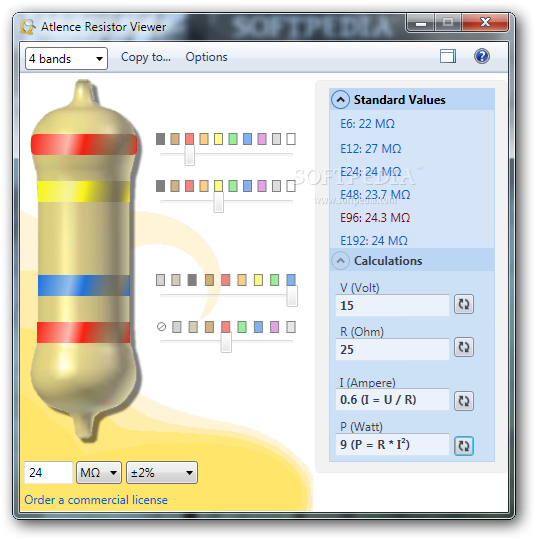This screenshot has height=540, width=536.
Task: Pick black swatch in second band row
Action: tap(161, 186)
